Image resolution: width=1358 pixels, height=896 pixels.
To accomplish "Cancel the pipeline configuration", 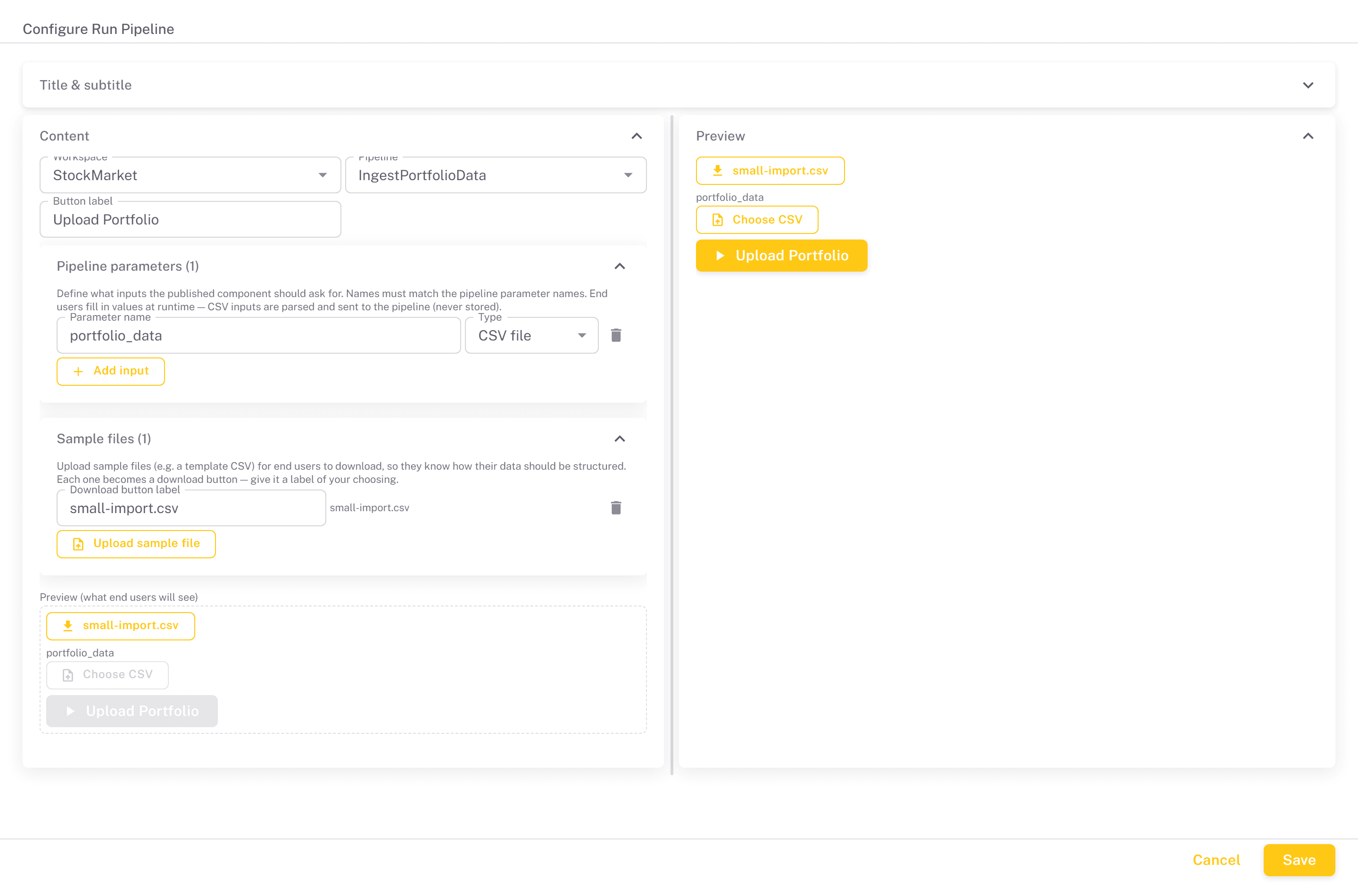I will click(1217, 860).
